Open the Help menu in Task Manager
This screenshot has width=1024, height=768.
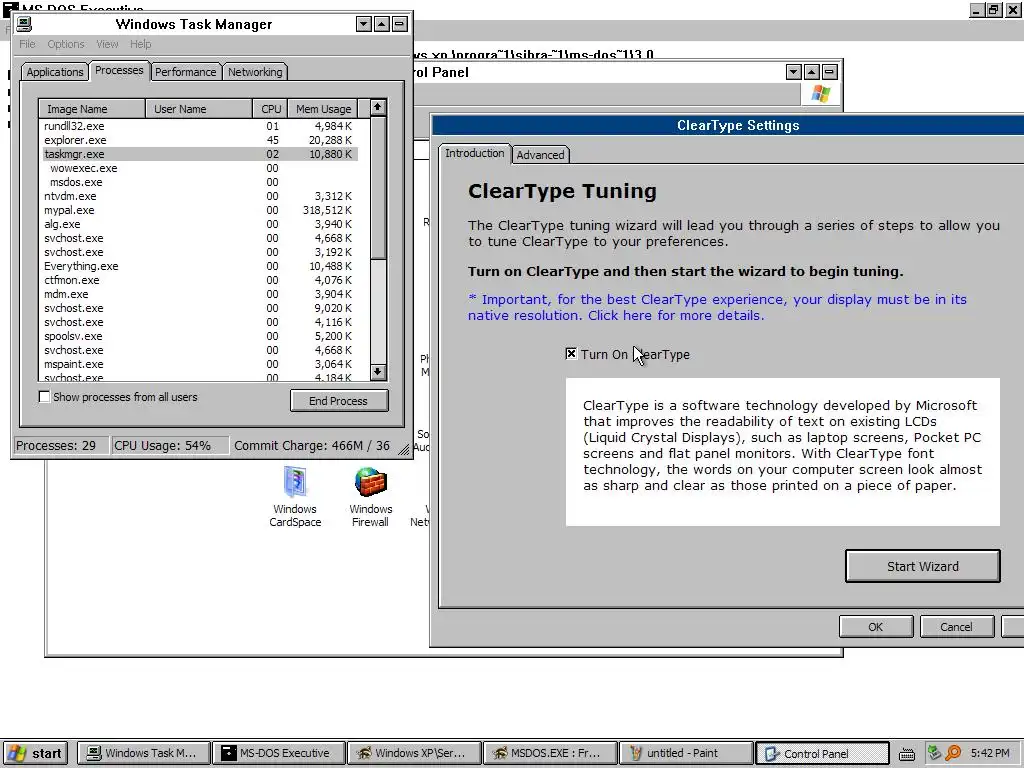click(x=140, y=44)
